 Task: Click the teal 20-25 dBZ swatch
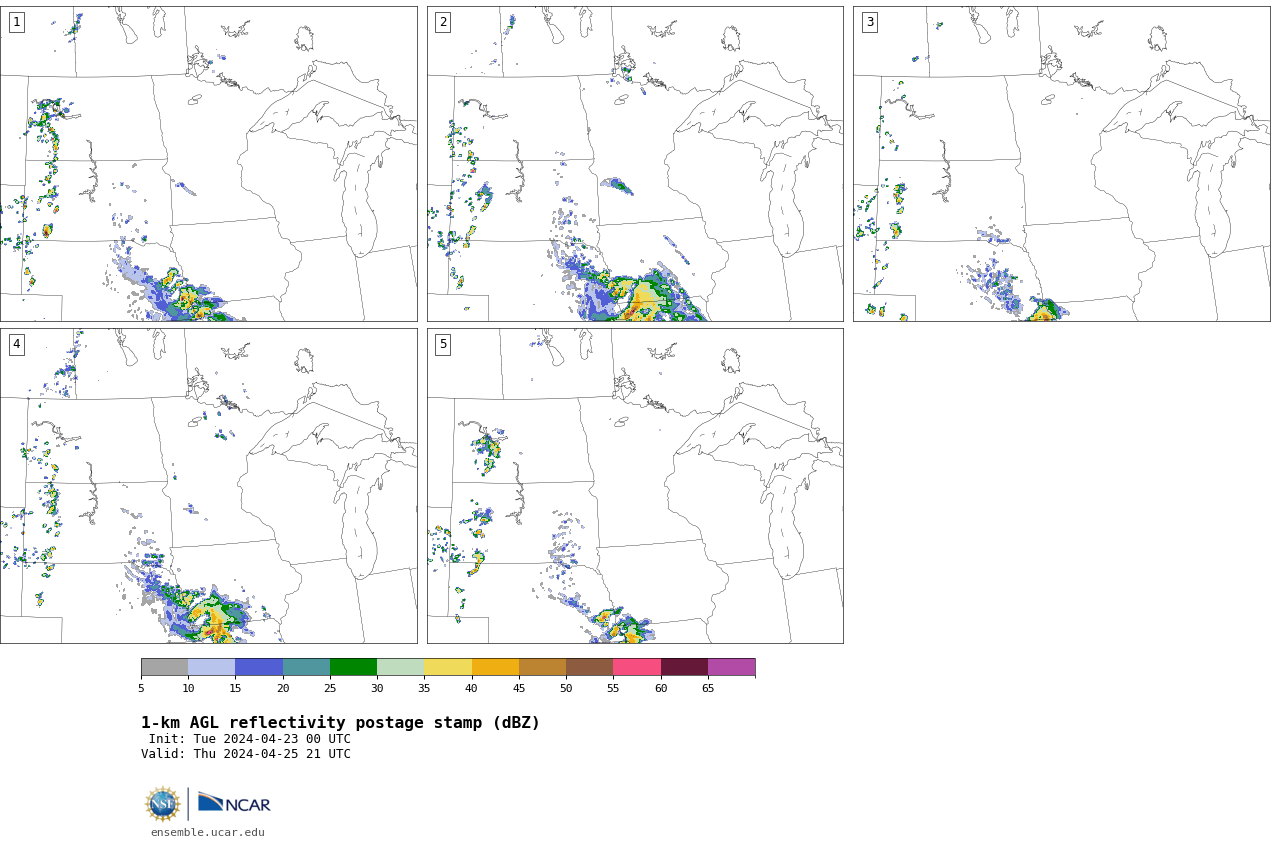(x=306, y=667)
